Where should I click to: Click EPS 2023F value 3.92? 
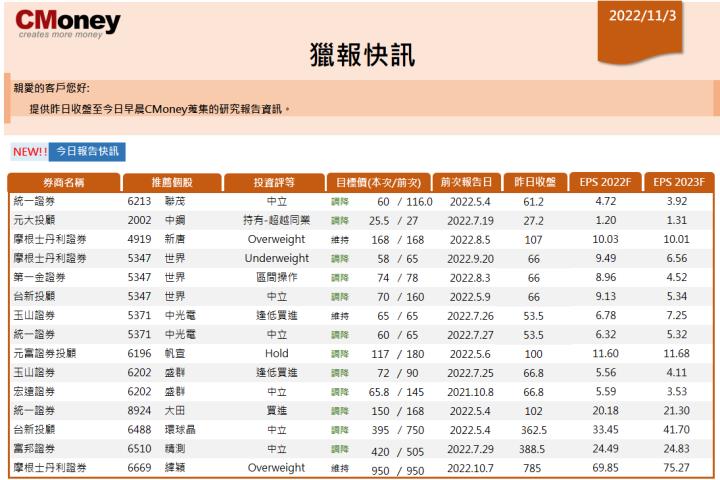[x=676, y=201]
